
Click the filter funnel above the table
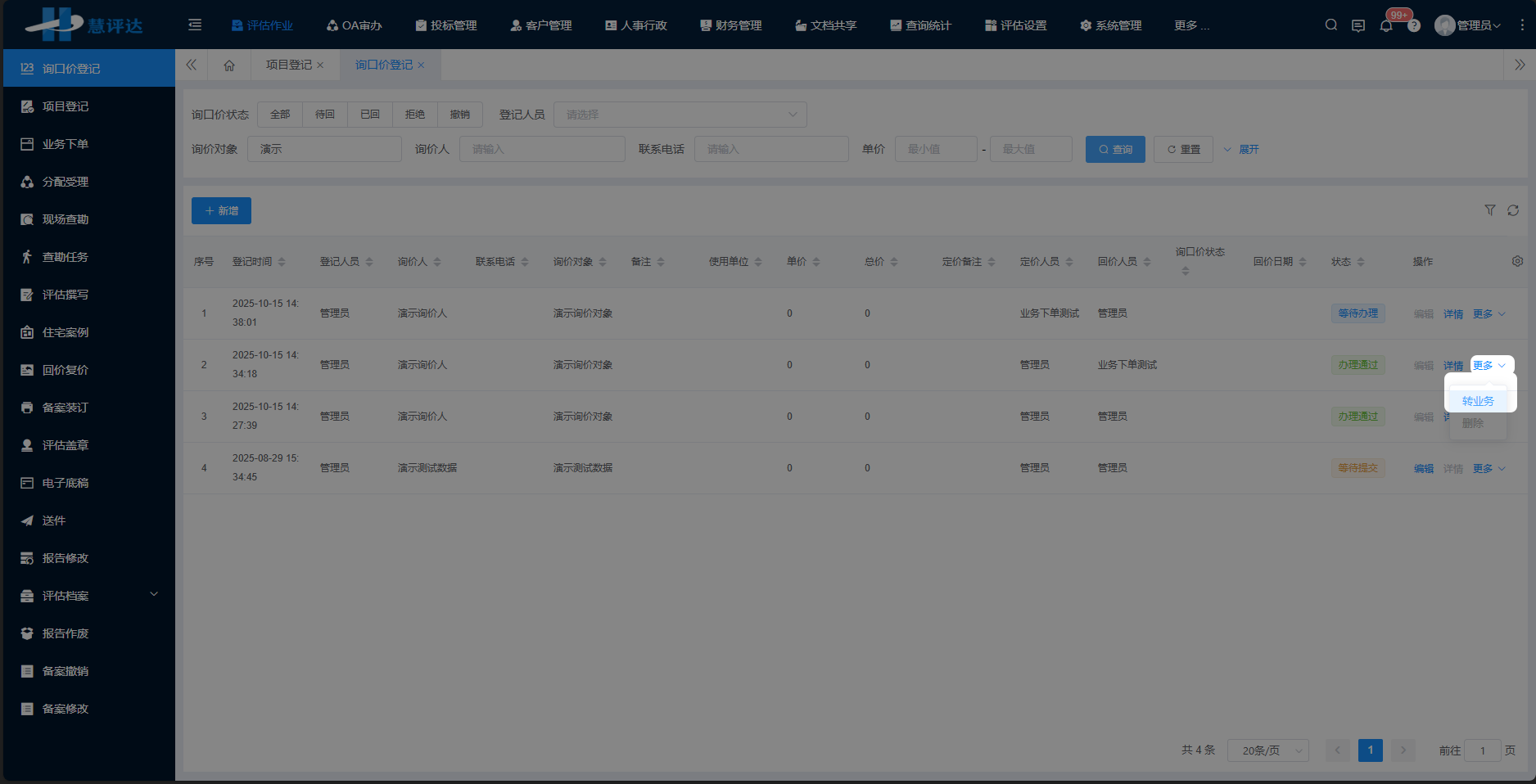point(1490,210)
